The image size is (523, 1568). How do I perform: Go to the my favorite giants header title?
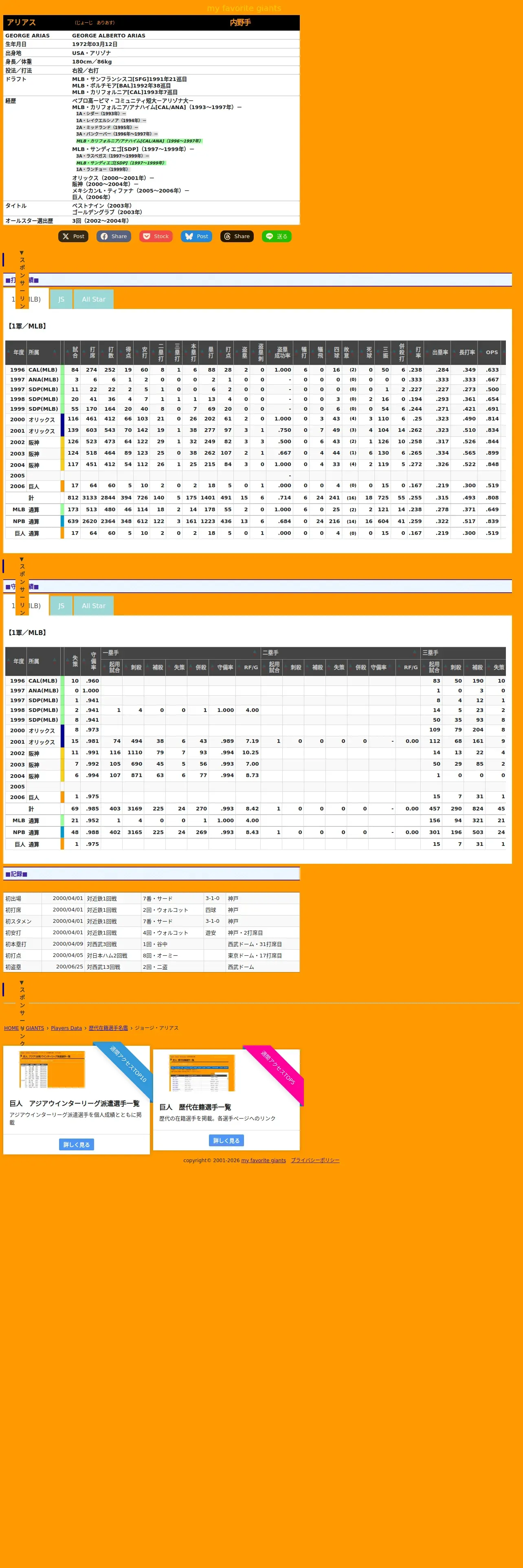[244, 8]
